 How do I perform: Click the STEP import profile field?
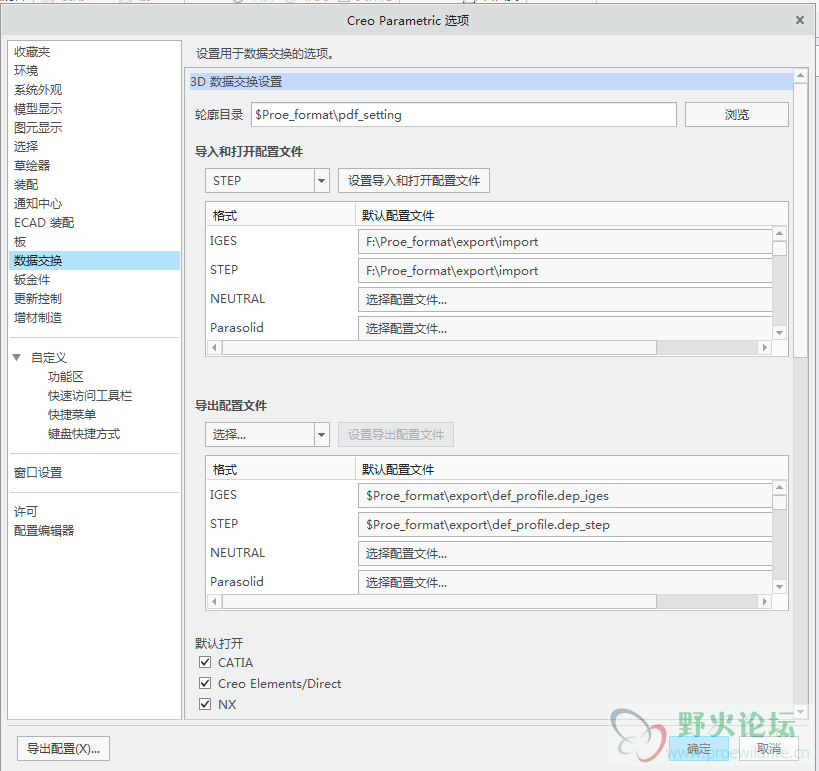click(565, 271)
